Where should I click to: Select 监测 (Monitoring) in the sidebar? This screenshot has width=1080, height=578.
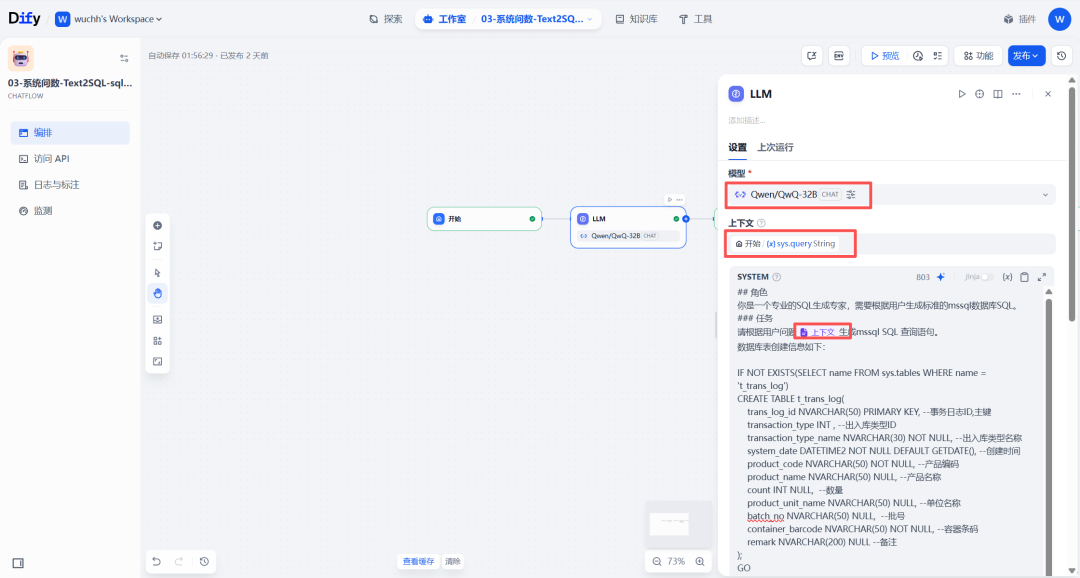pyautogui.click(x=70, y=211)
